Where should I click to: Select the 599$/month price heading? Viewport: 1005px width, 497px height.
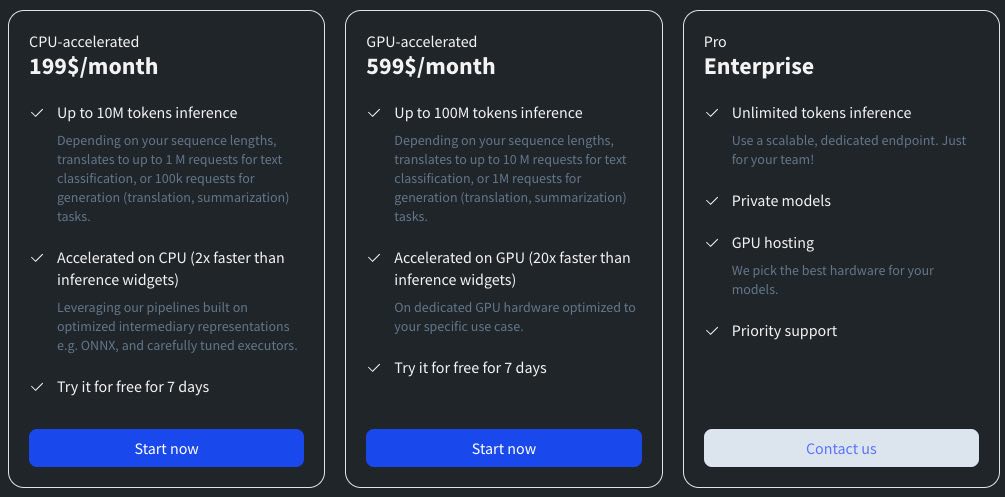430,67
